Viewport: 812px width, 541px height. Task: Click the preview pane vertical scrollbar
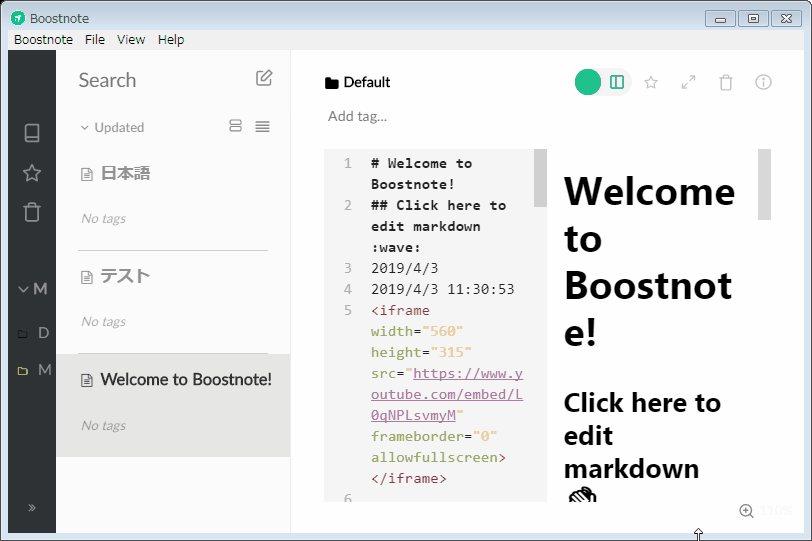coord(764,184)
